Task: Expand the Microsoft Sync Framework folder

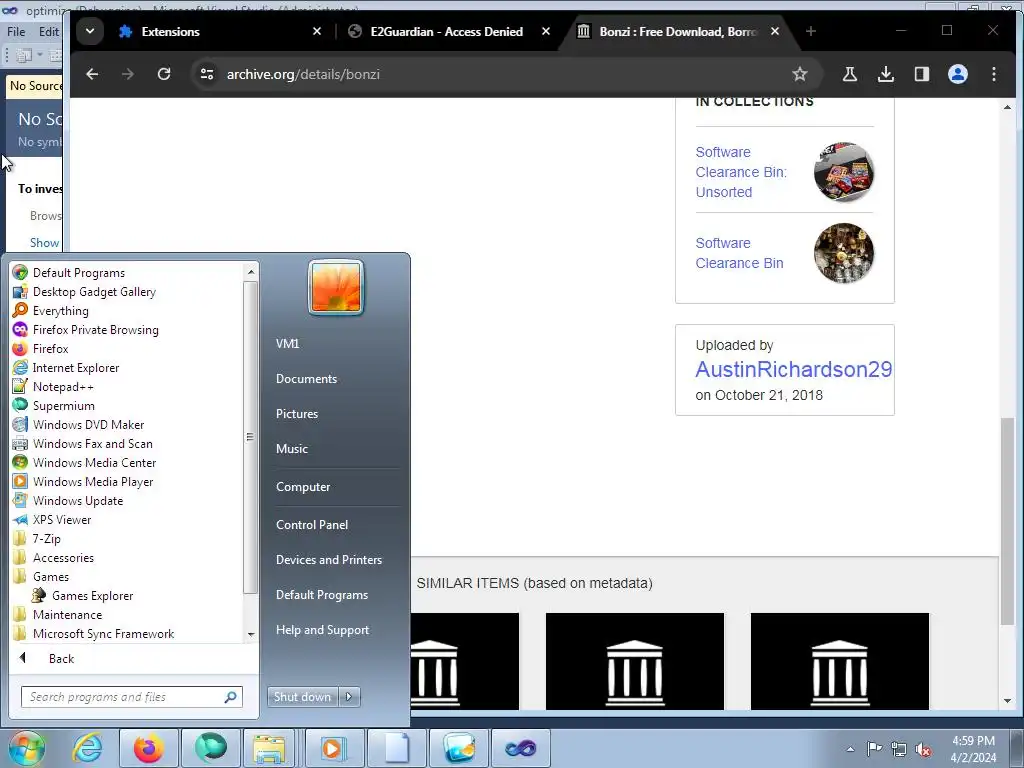Action: (103, 633)
